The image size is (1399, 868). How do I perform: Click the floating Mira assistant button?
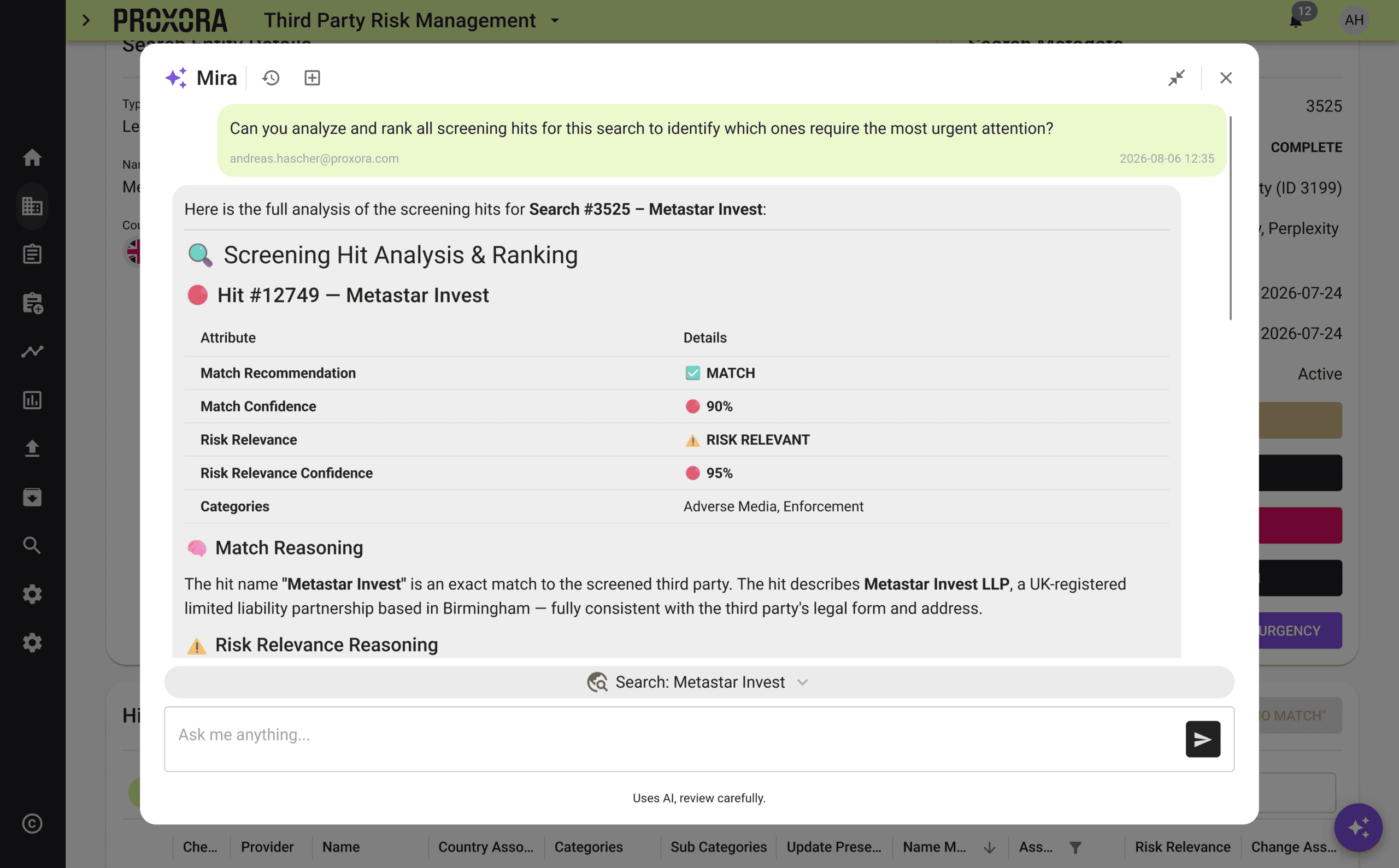click(1357, 827)
